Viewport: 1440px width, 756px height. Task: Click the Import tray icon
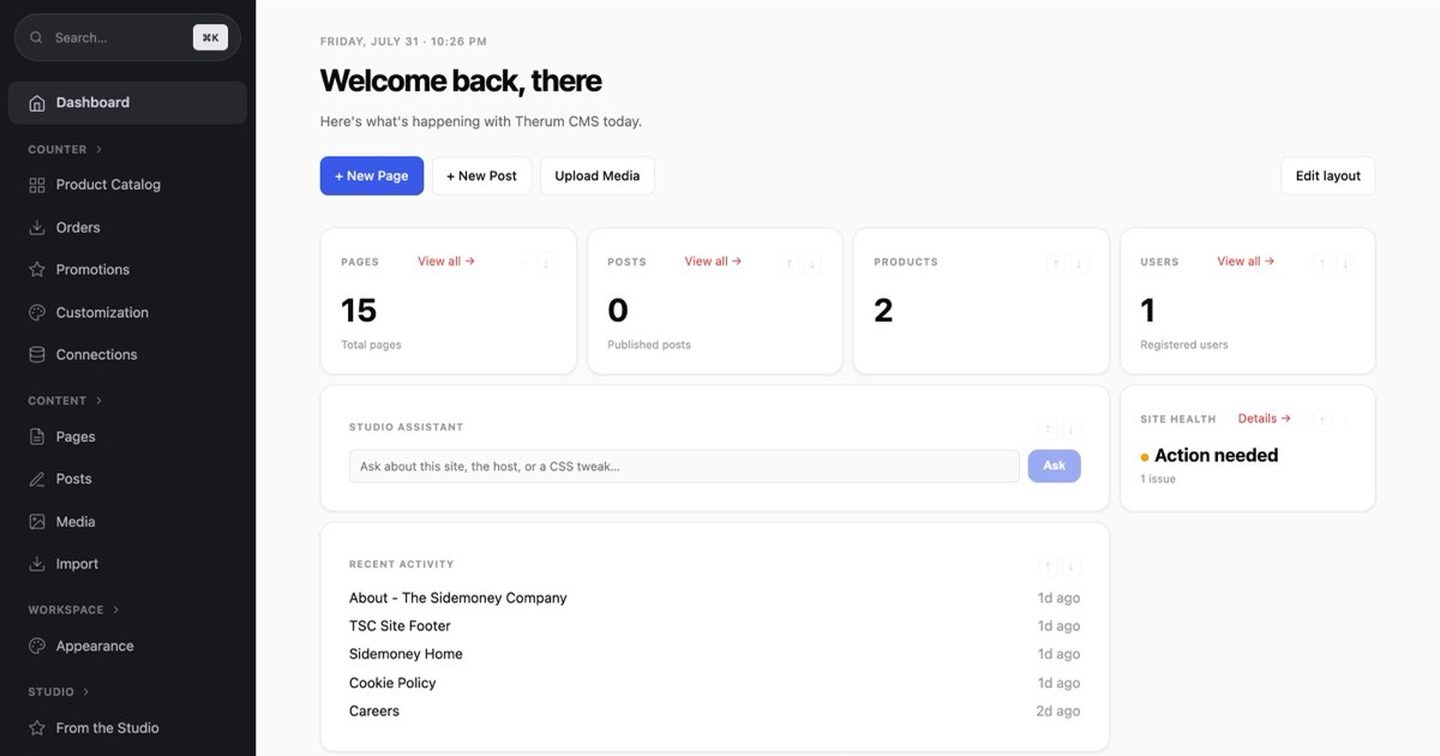(x=37, y=564)
